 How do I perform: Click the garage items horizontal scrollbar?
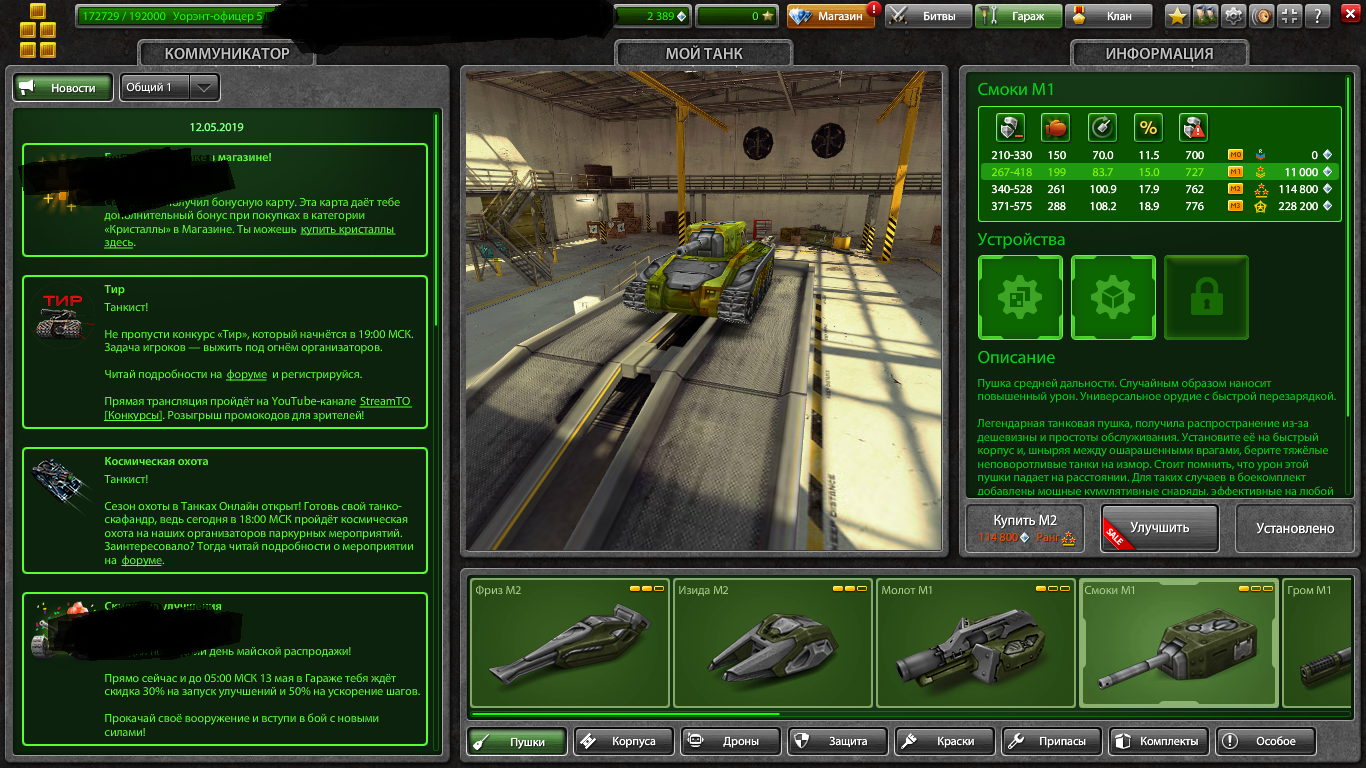click(x=624, y=714)
